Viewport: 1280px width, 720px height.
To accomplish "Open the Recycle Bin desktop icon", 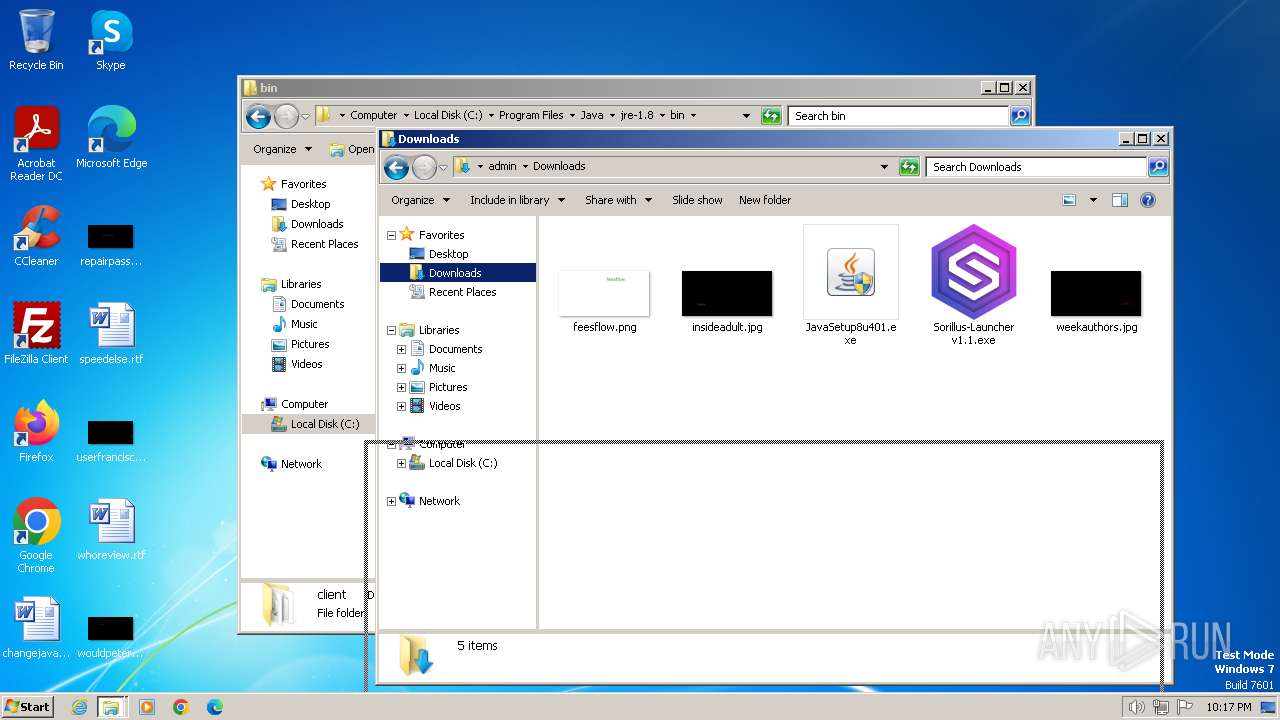I will tap(36, 40).
